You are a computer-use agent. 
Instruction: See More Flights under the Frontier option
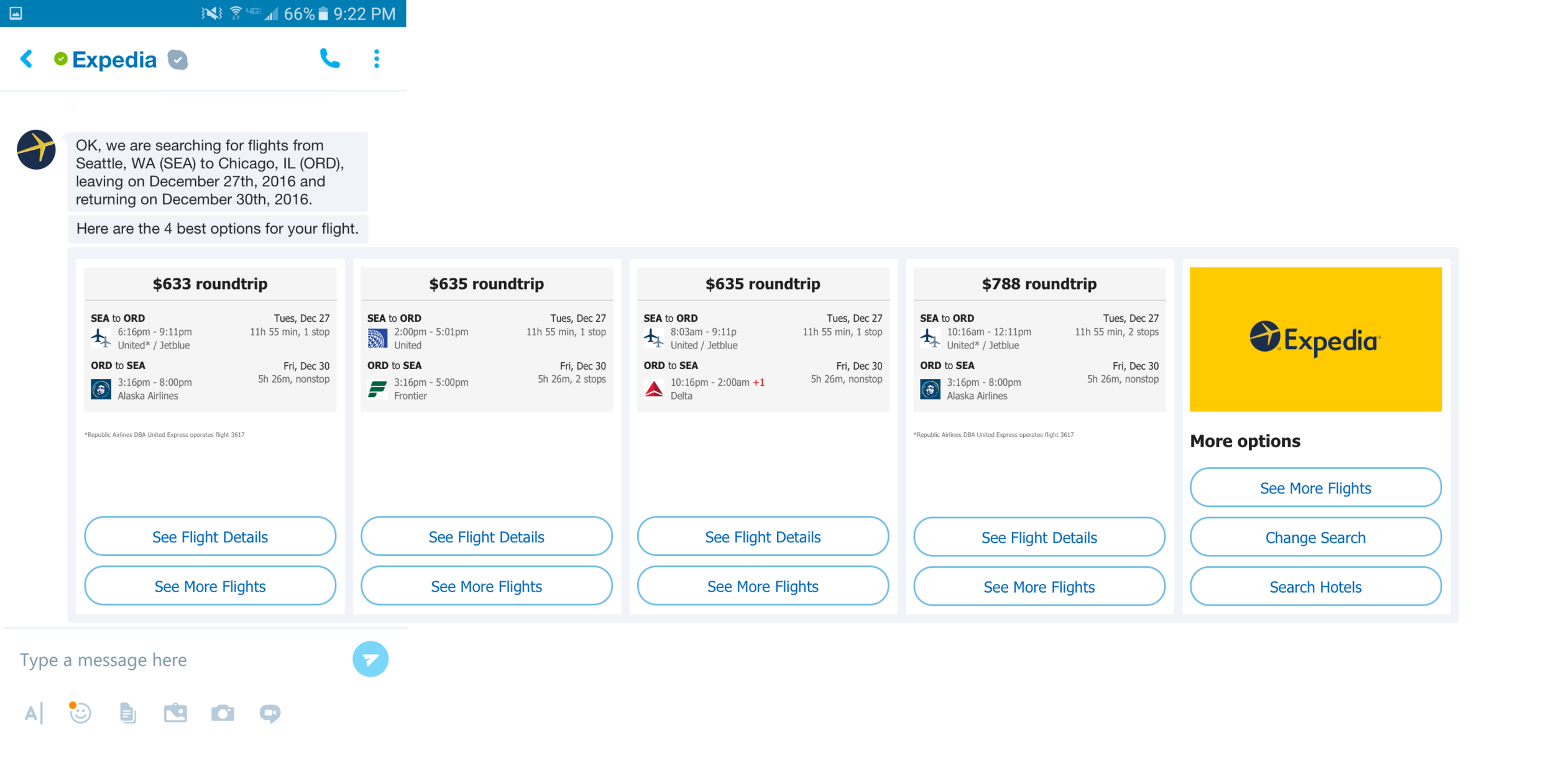tap(486, 585)
